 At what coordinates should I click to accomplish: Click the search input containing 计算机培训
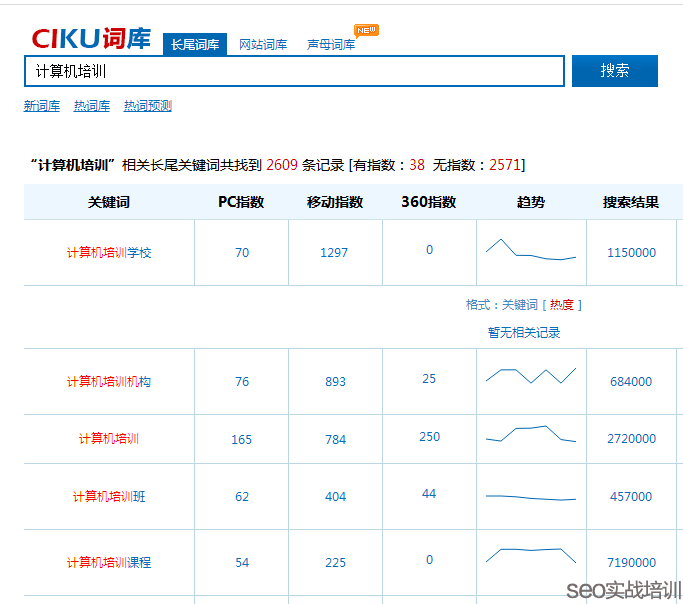coord(294,71)
